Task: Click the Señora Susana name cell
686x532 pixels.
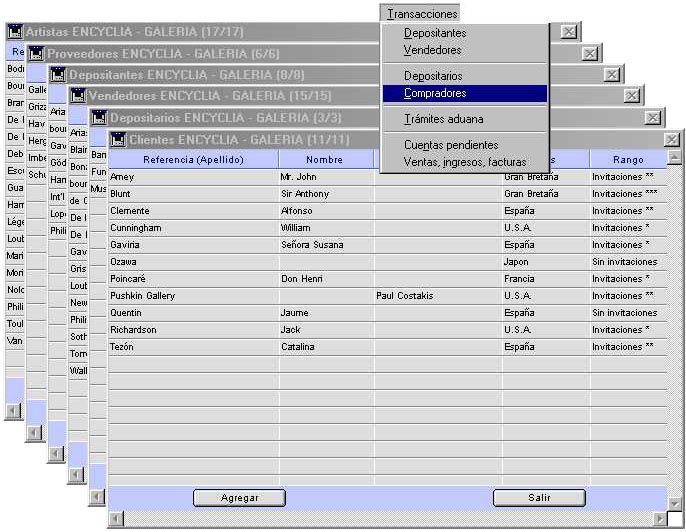Action: coord(326,245)
